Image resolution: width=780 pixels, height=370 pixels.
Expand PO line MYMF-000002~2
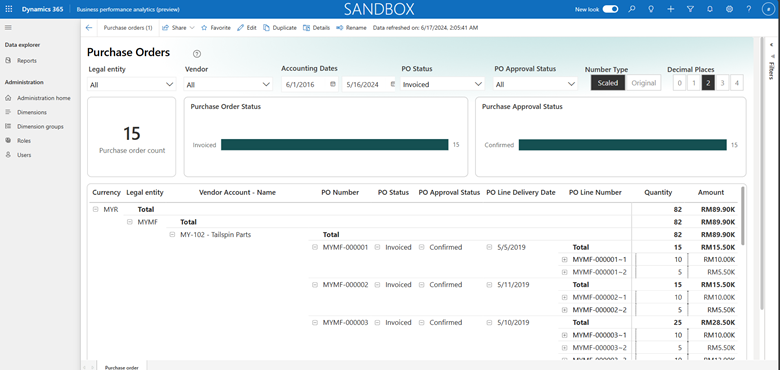point(565,310)
